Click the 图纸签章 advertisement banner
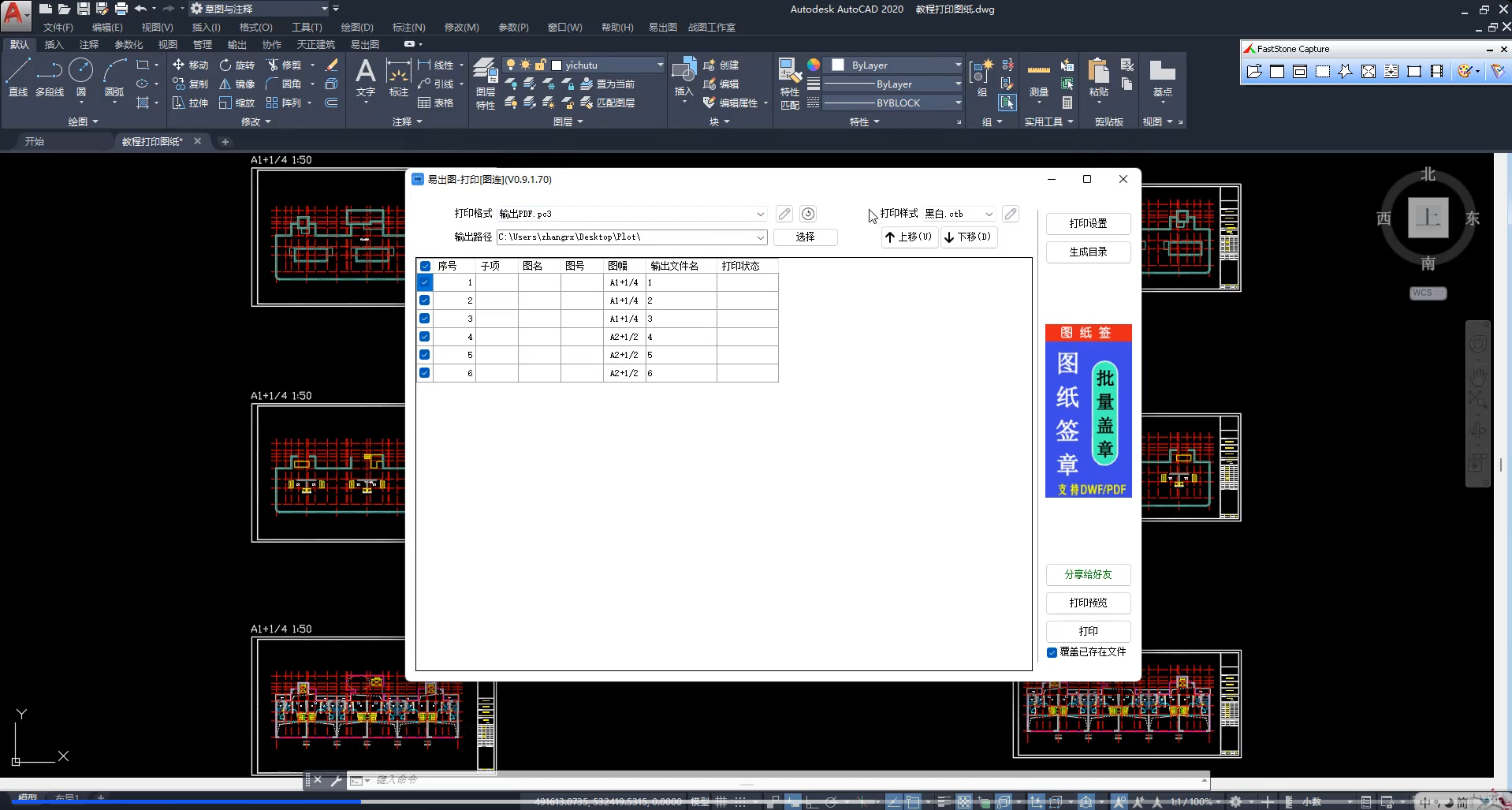1512x810 pixels. [1088, 411]
